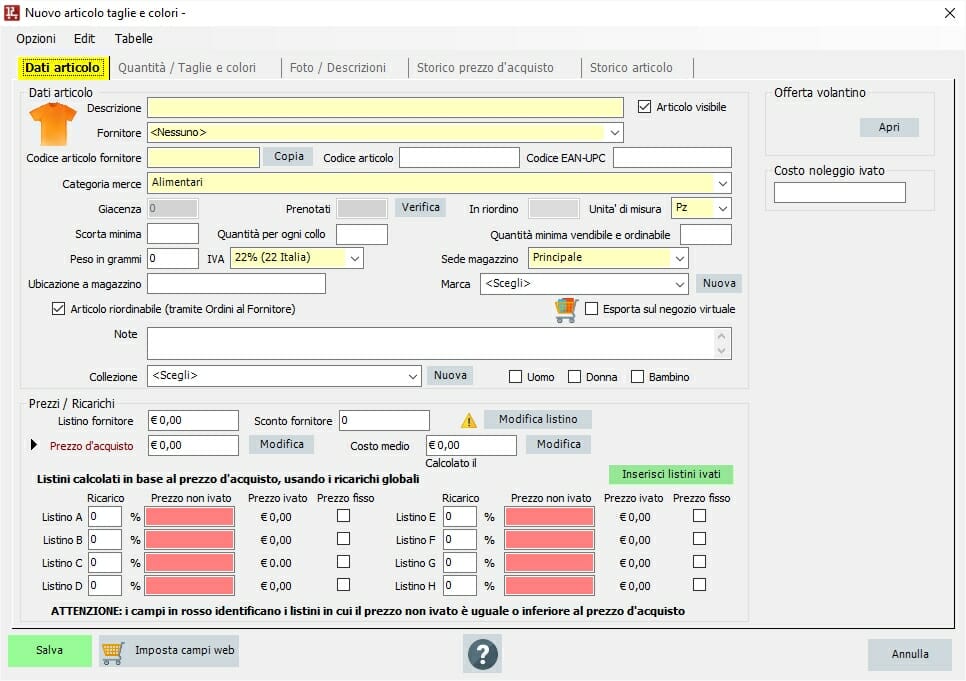Close the Nuovo articolo window
Viewport: 966px width, 681px height.
(x=949, y=13)
